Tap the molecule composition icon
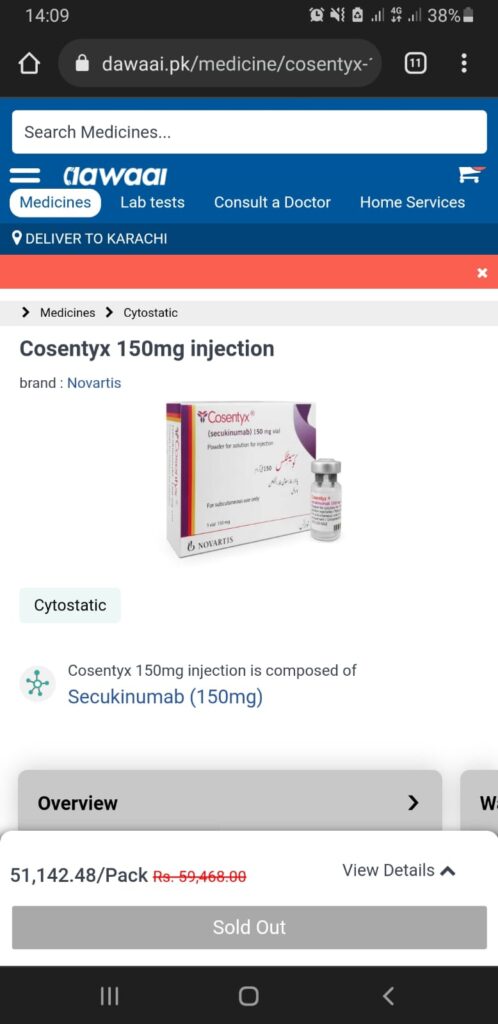Screen dimensions: 498x1024 (37, 684)
